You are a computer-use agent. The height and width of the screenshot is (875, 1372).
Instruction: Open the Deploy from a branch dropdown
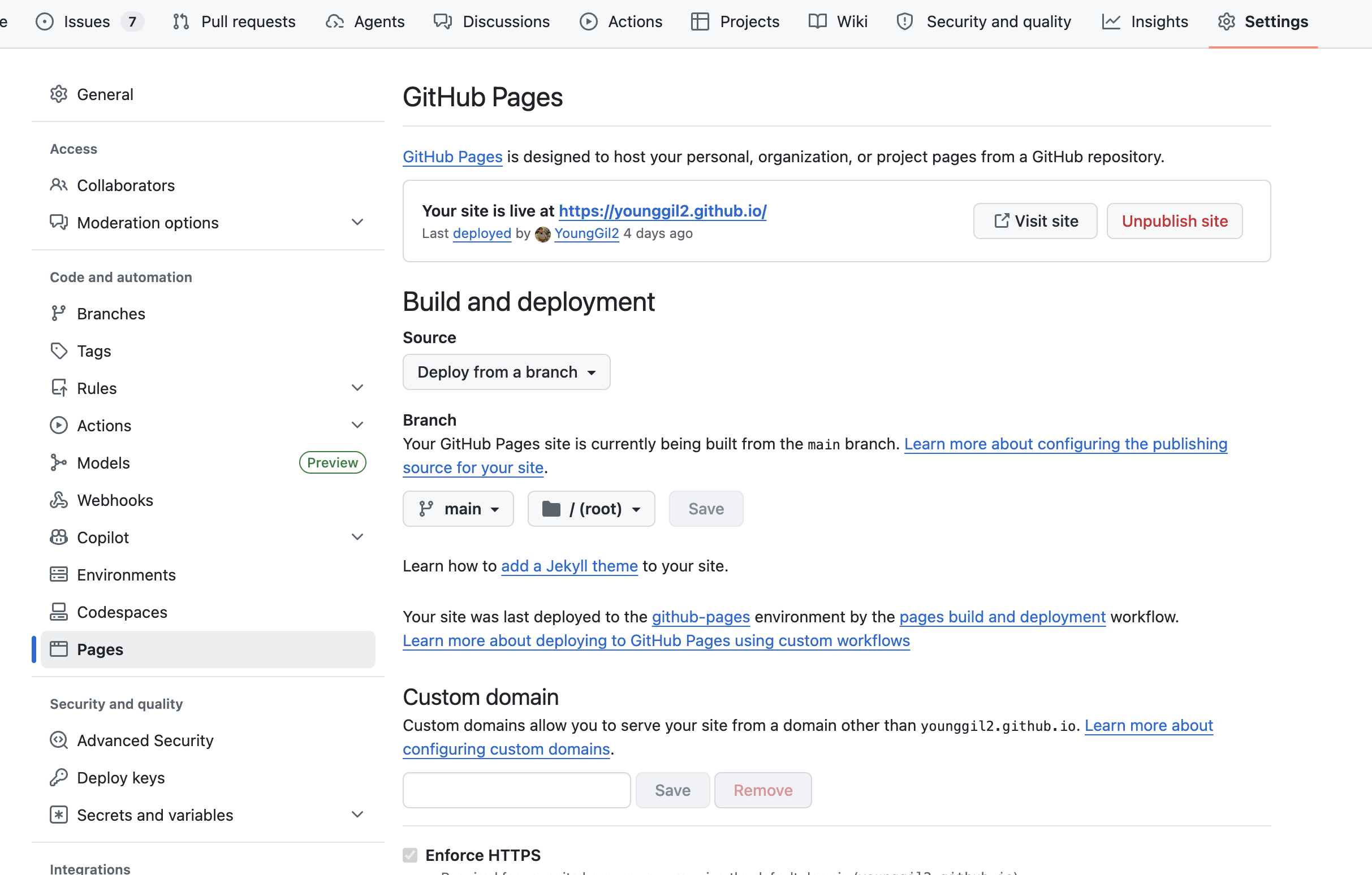coord(507,372)
